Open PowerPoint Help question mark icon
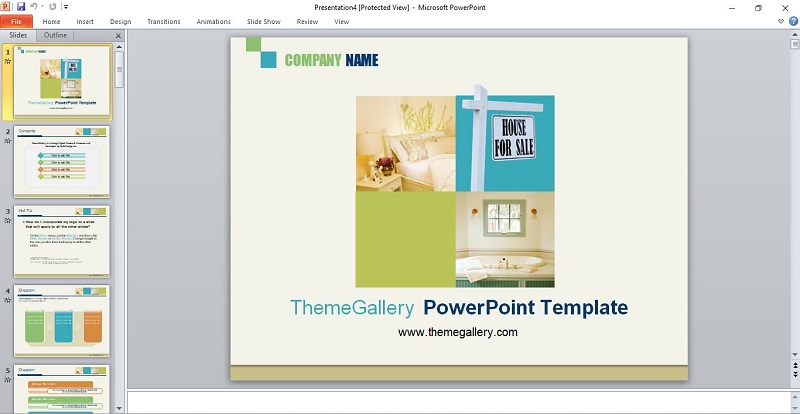Screen dimensions: 800x414 pos(793,21)
